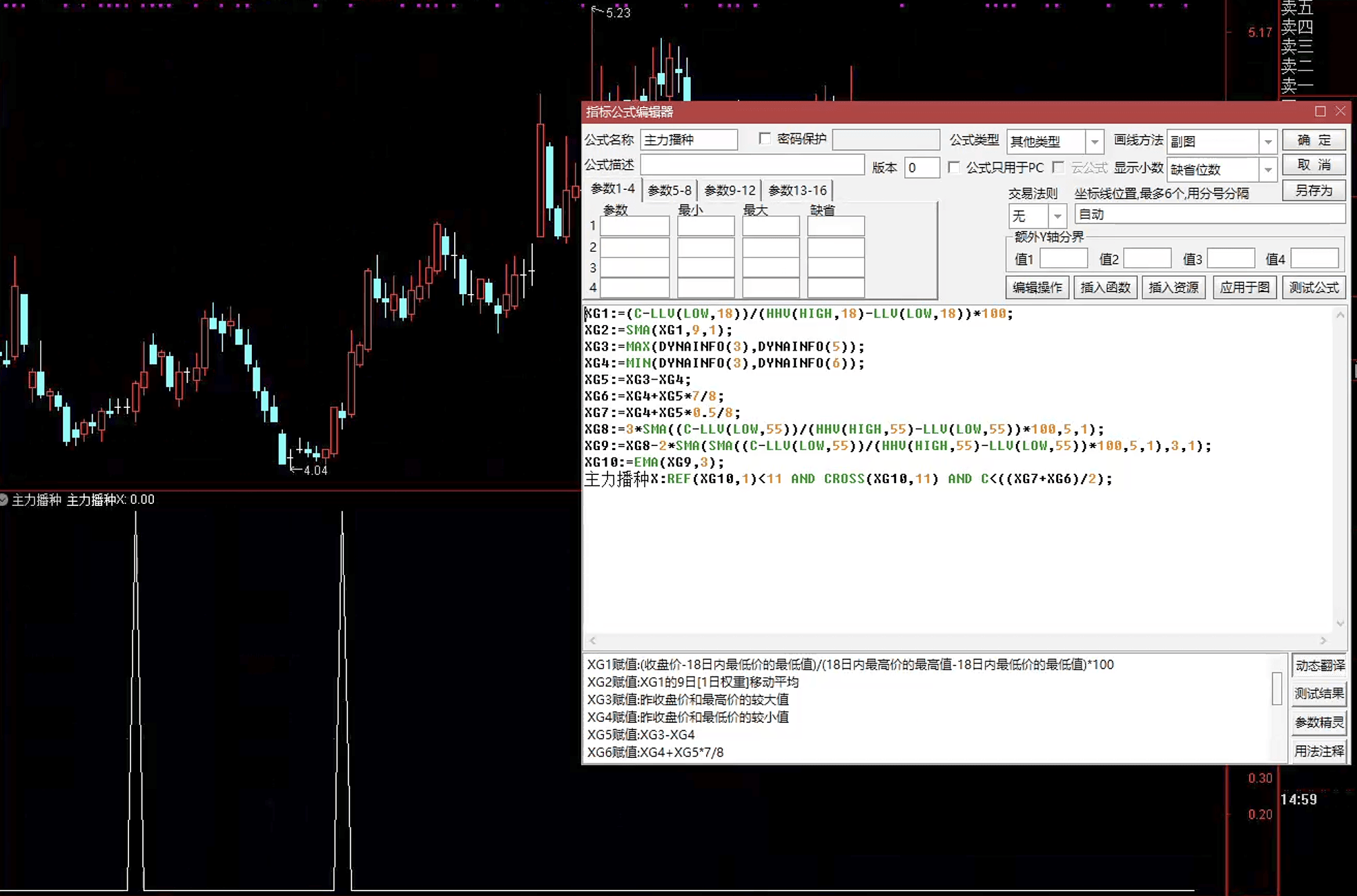Click translation panel scrollbar thumb
This screenshot has height=896, width=1357.
pos(1277,688)
